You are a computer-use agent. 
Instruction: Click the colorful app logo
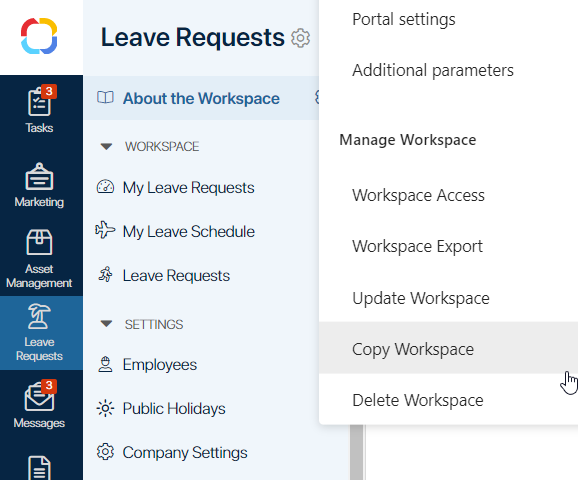point(39,36)
